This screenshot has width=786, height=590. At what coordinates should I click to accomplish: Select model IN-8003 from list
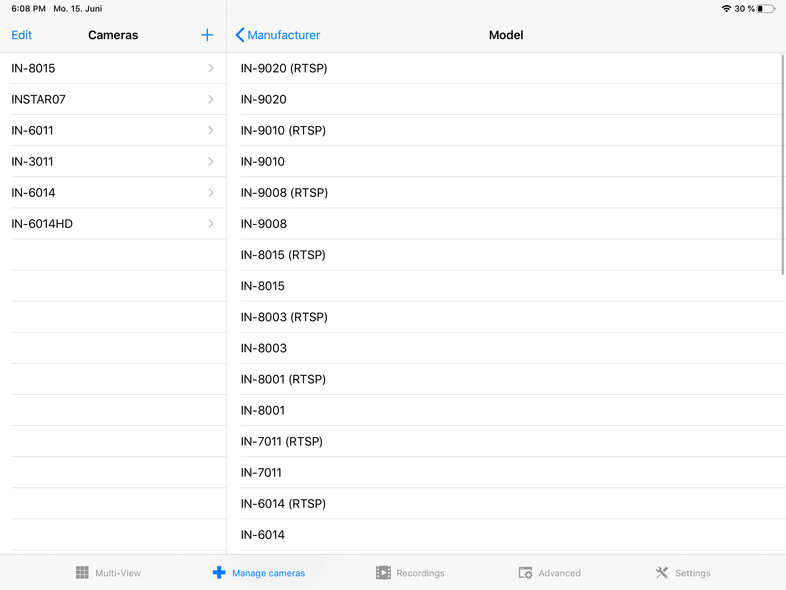coord(264,348)
